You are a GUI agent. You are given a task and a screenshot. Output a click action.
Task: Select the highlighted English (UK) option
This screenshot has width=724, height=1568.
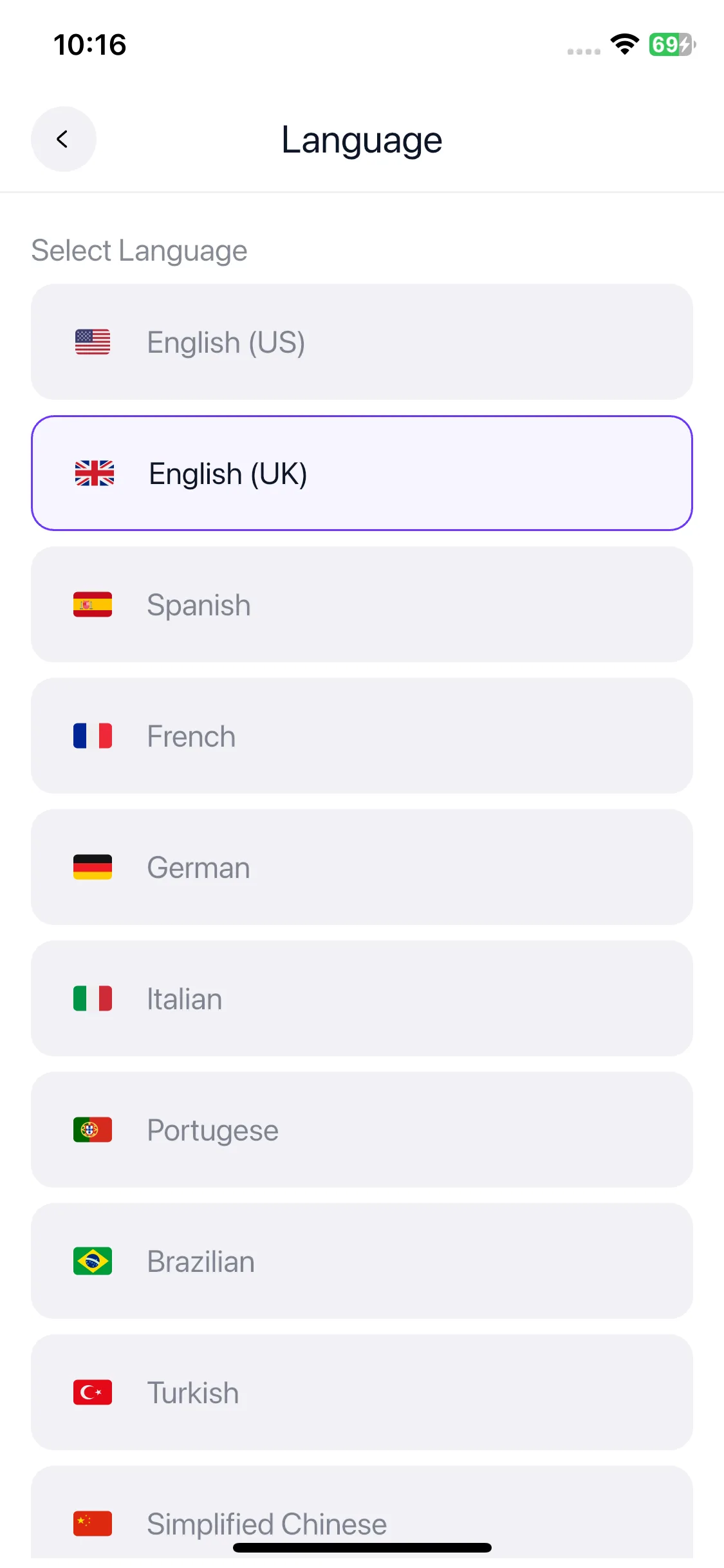click(362, 473)
